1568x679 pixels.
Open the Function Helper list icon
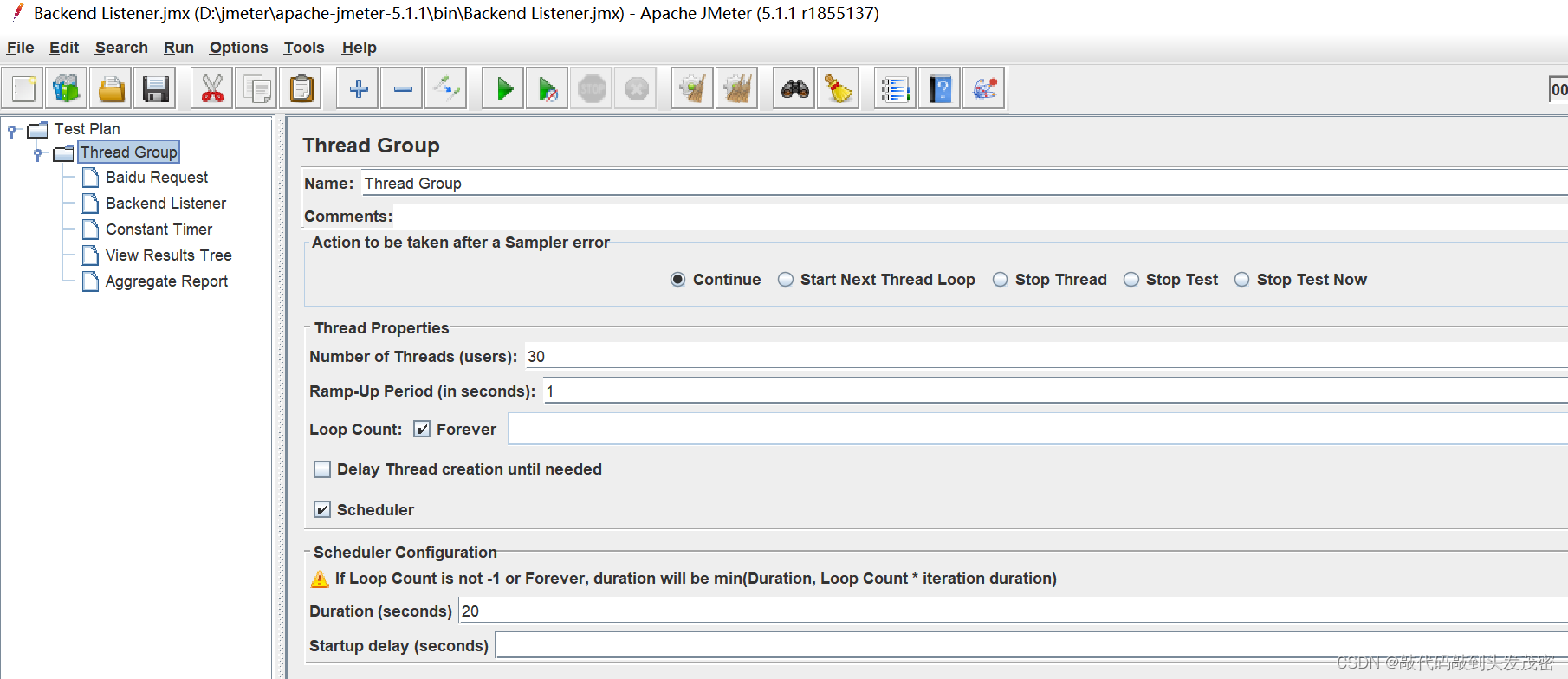895,88
